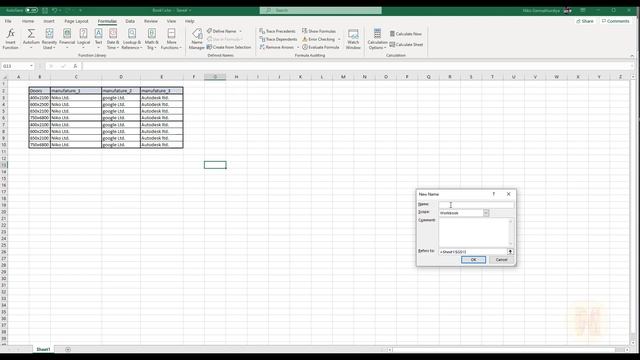640x360 pixels.
Task: Open Text functions list
Action: (98, 39)
